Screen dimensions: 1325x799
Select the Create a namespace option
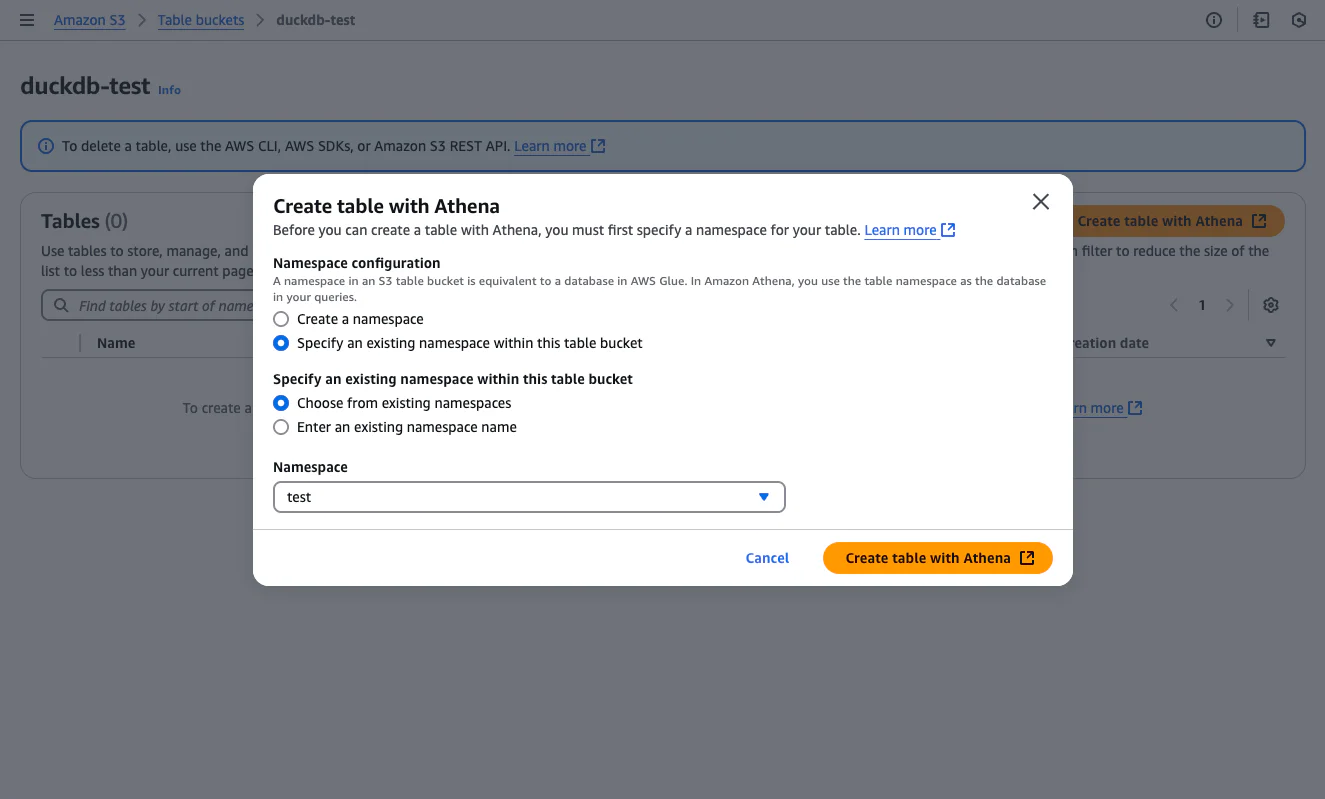tap(281, 319)
